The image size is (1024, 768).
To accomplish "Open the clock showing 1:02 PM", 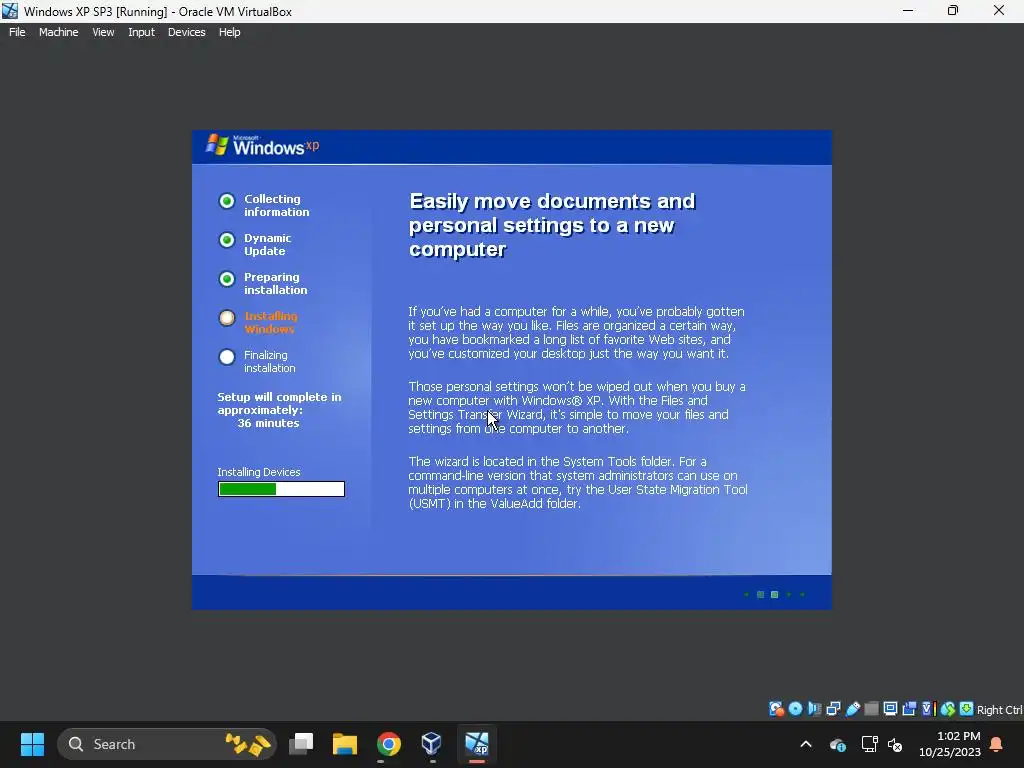I will (950, 744).
